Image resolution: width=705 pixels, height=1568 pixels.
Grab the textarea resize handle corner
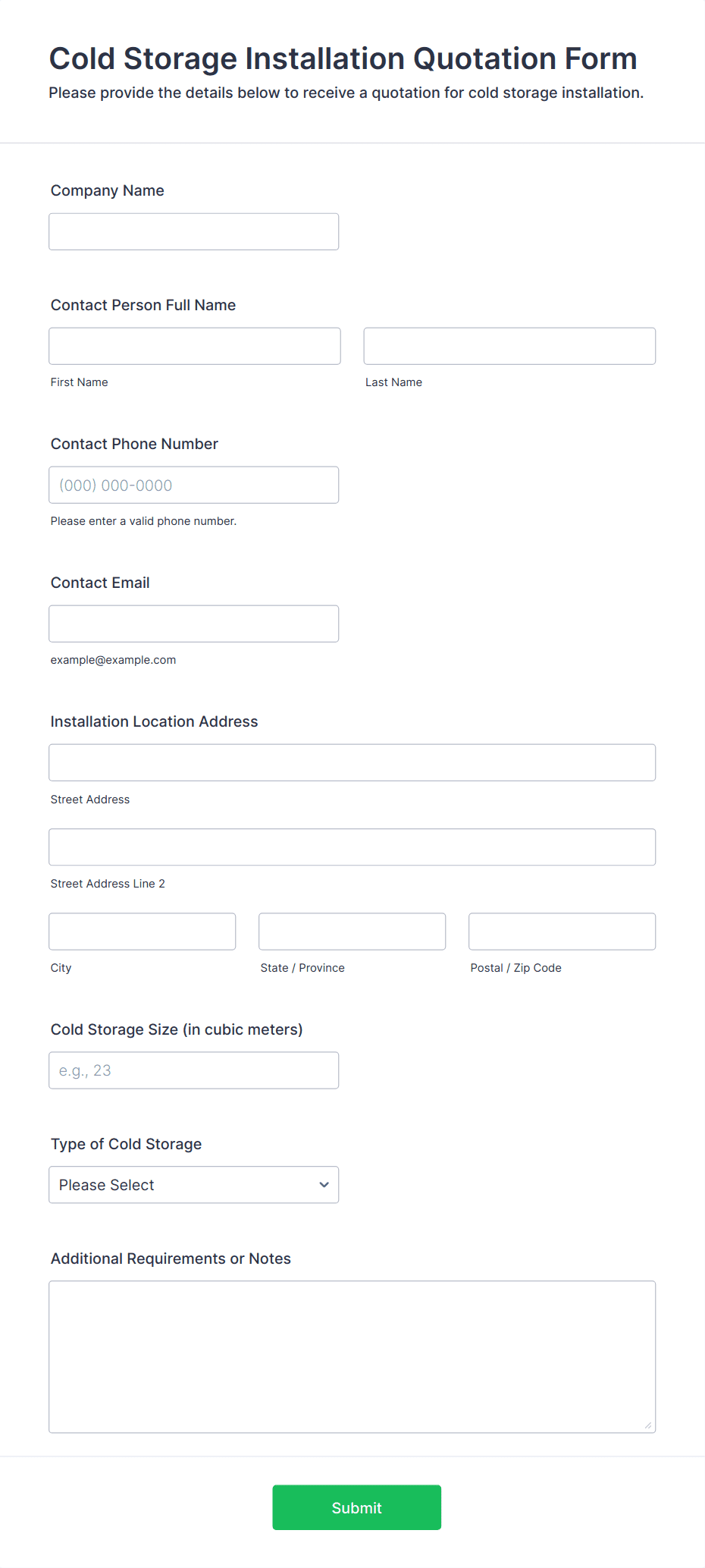pos(648,1425)
